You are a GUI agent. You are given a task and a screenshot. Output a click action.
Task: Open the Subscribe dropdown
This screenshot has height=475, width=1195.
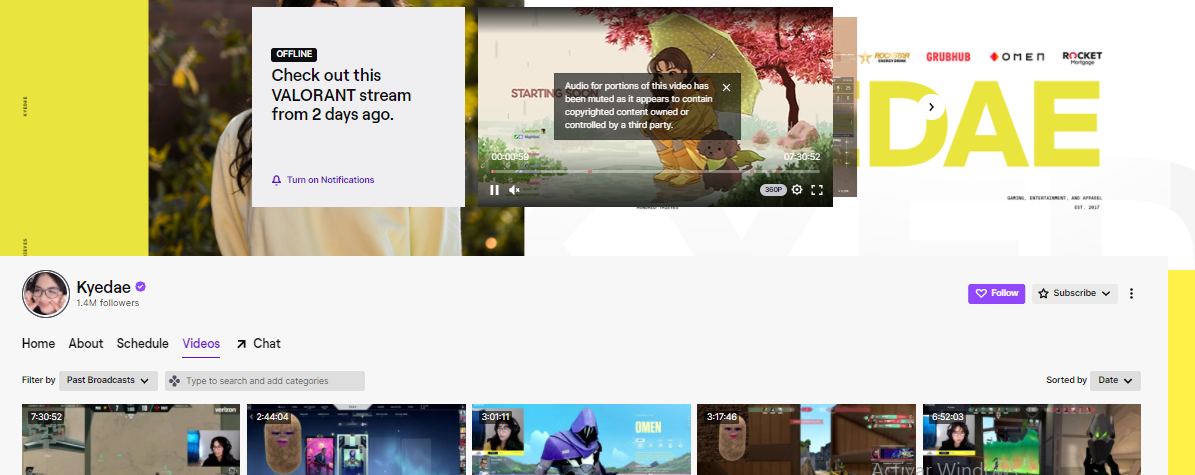click(1075, 294)
